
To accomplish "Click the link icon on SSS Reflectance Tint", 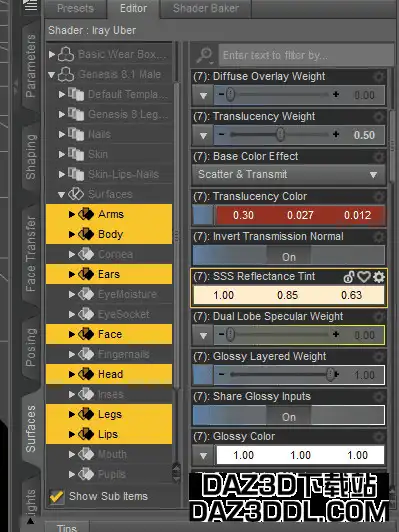I will pyautogui.click(x=349, y=277).
